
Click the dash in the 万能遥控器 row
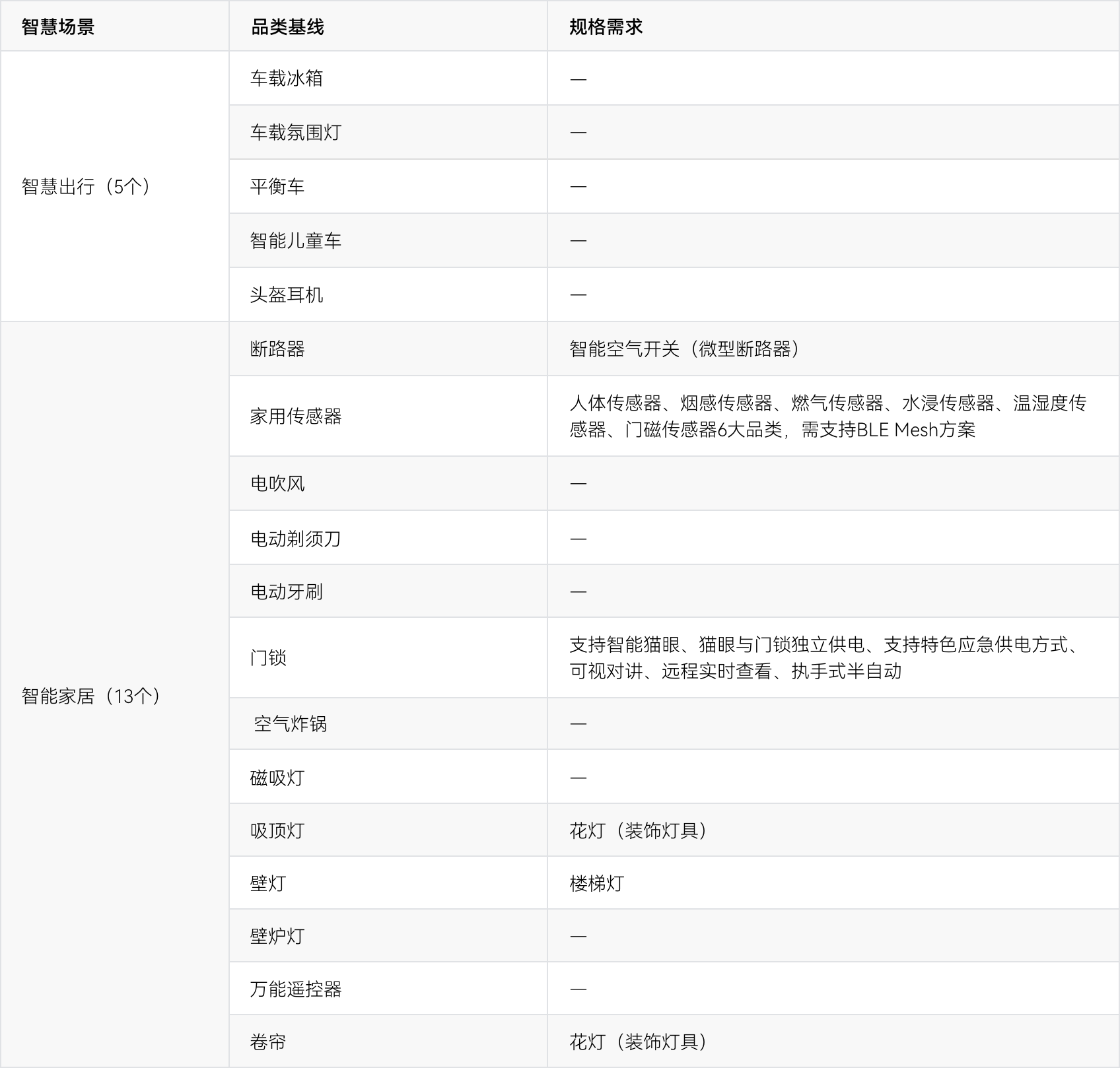(578, 989)
